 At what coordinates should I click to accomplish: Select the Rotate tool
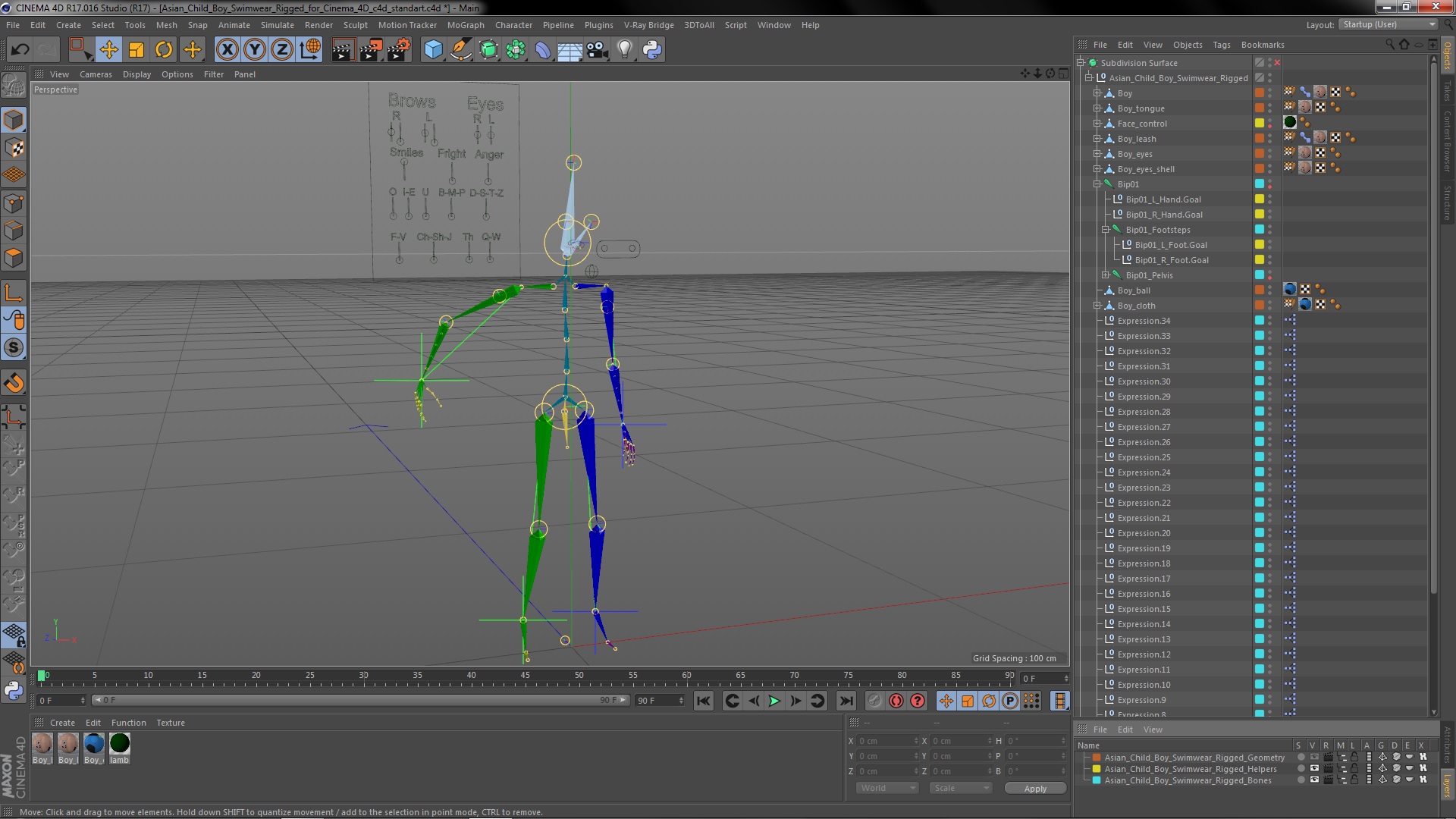(164, 50)
